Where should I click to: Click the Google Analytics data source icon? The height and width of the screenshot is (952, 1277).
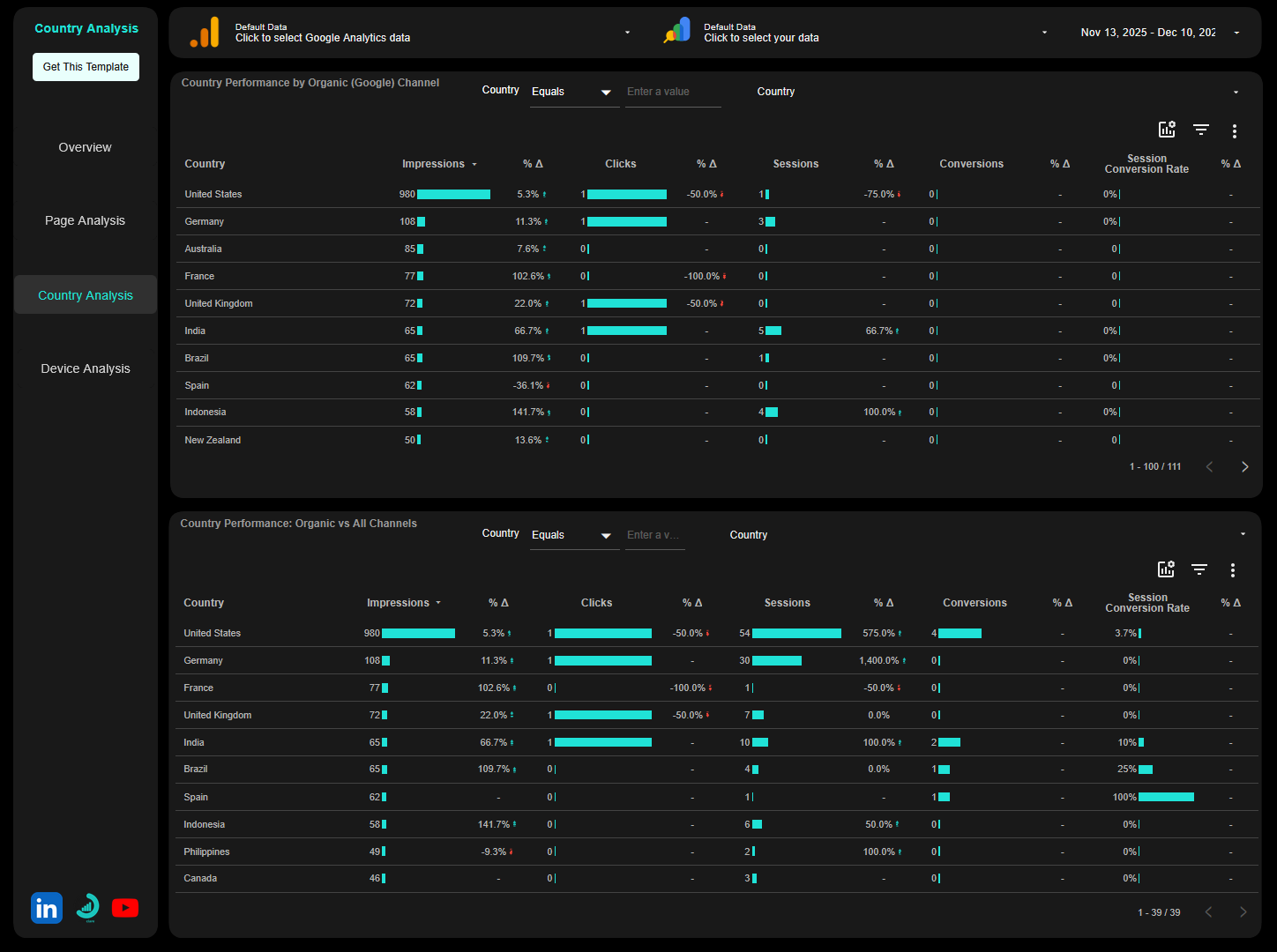pos(205,33)
